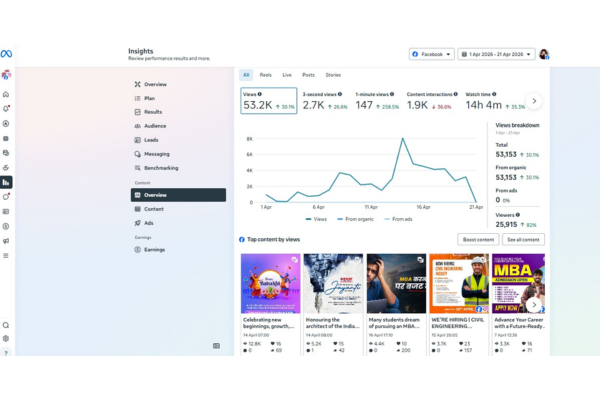Click the Total 53,153 value in Views breakdown
Viewport: 600px width, 400px height.
(506, 154)
